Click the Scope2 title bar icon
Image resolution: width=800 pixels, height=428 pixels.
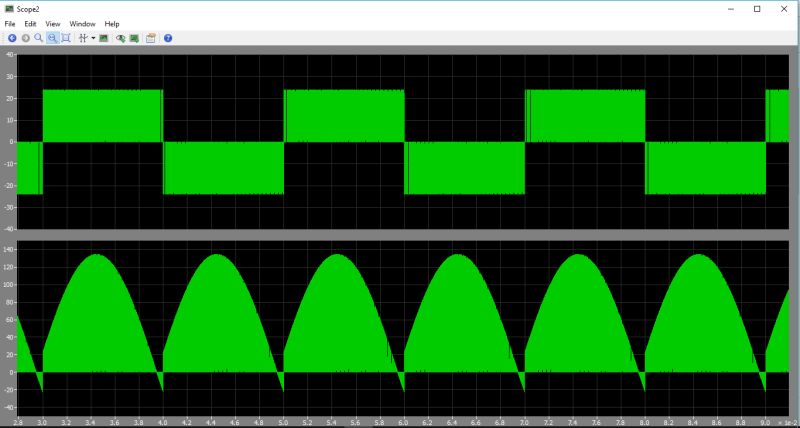coord(9,9)
